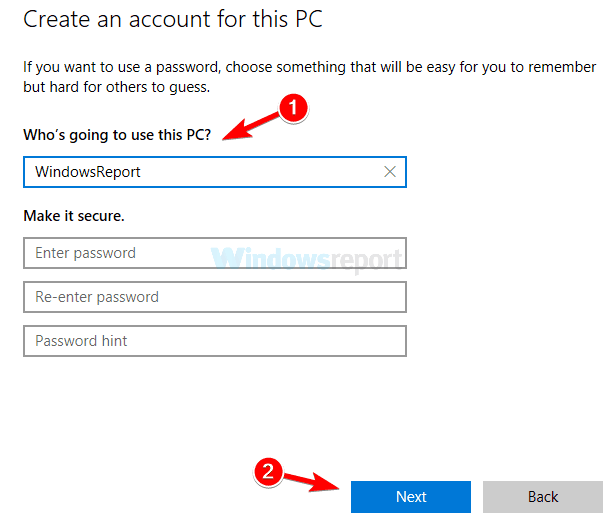
Task: Go back with the Back button
Action: [x=543, y=497]
